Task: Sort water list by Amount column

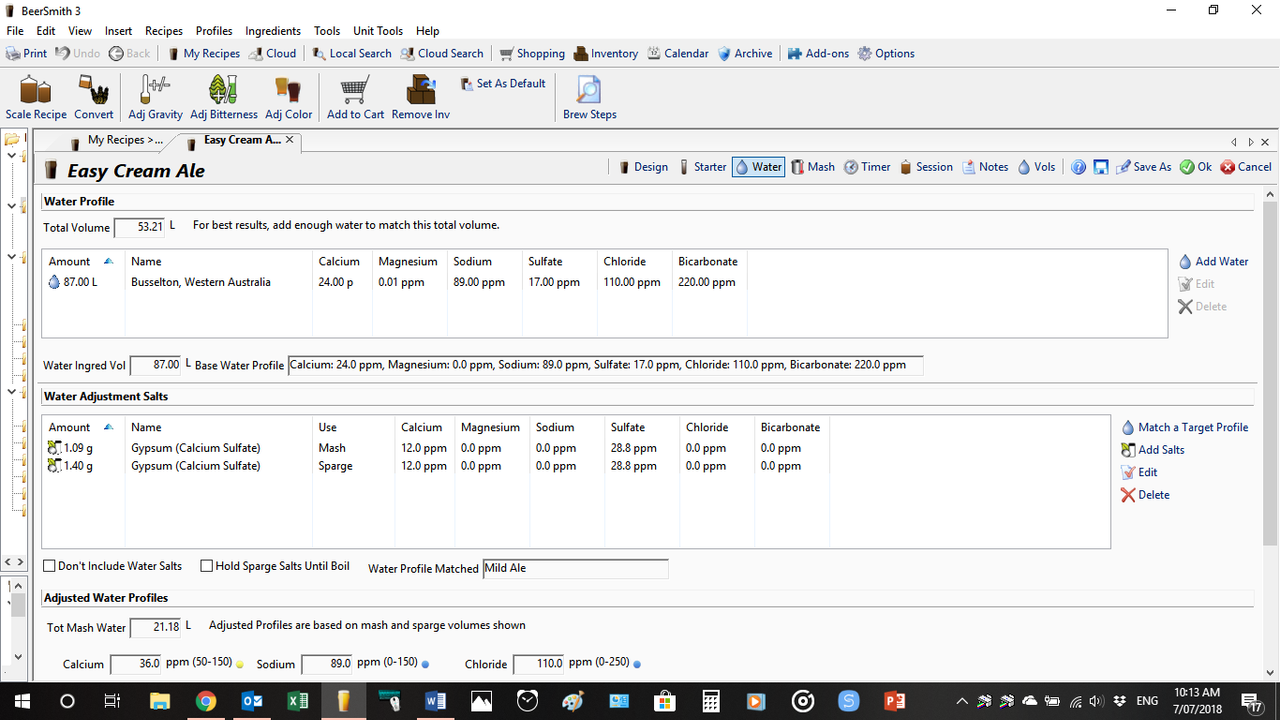Action: pos(84,261)
